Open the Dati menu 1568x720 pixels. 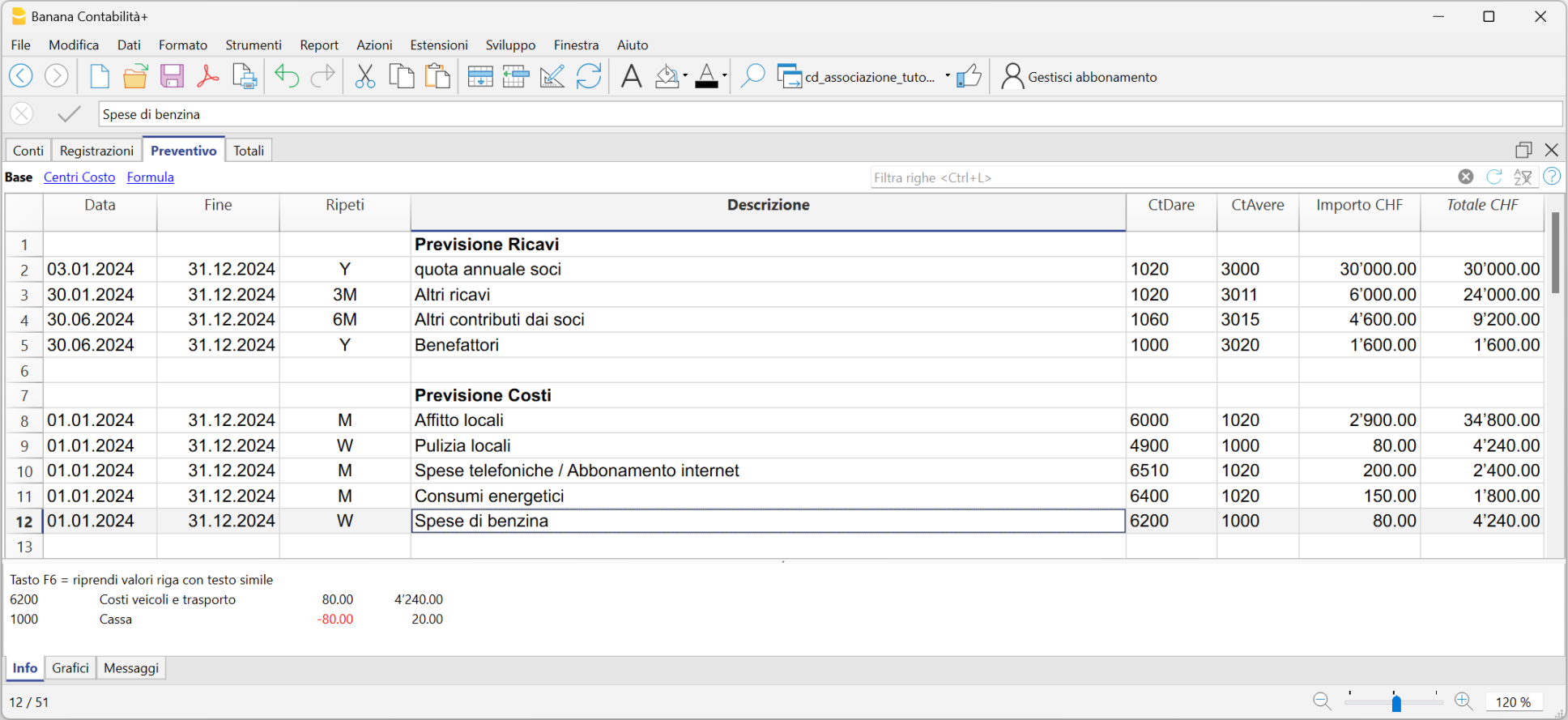pos(129,45)
